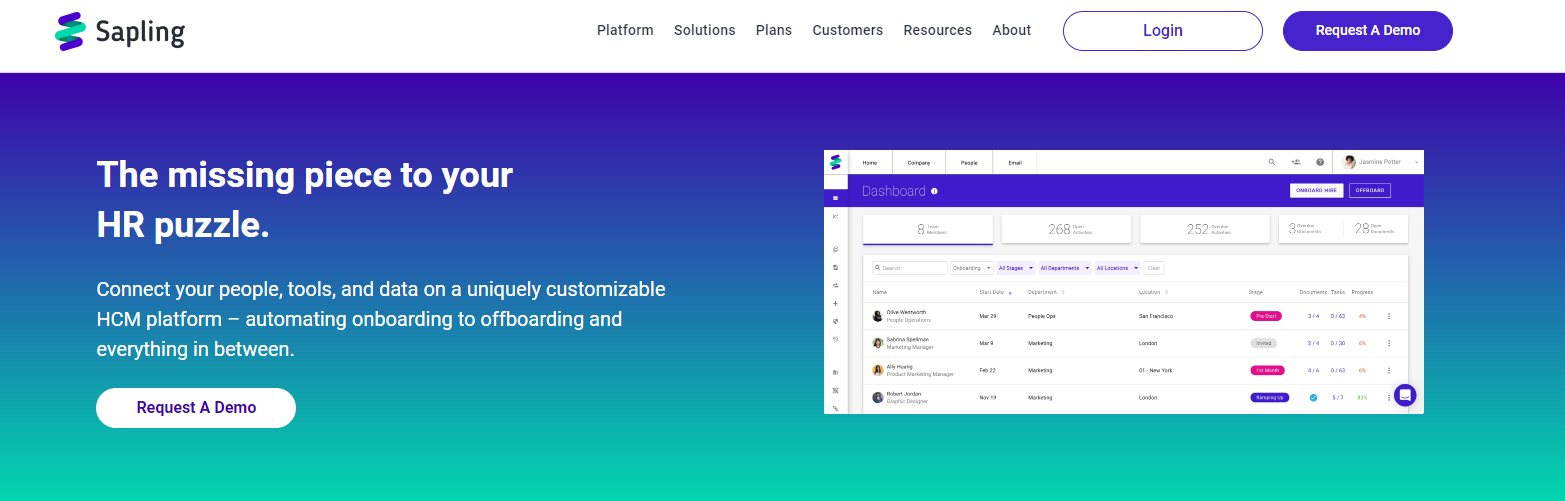
Task: Click the plus icon in dashboard sidebar
Action: coord(836,303)
